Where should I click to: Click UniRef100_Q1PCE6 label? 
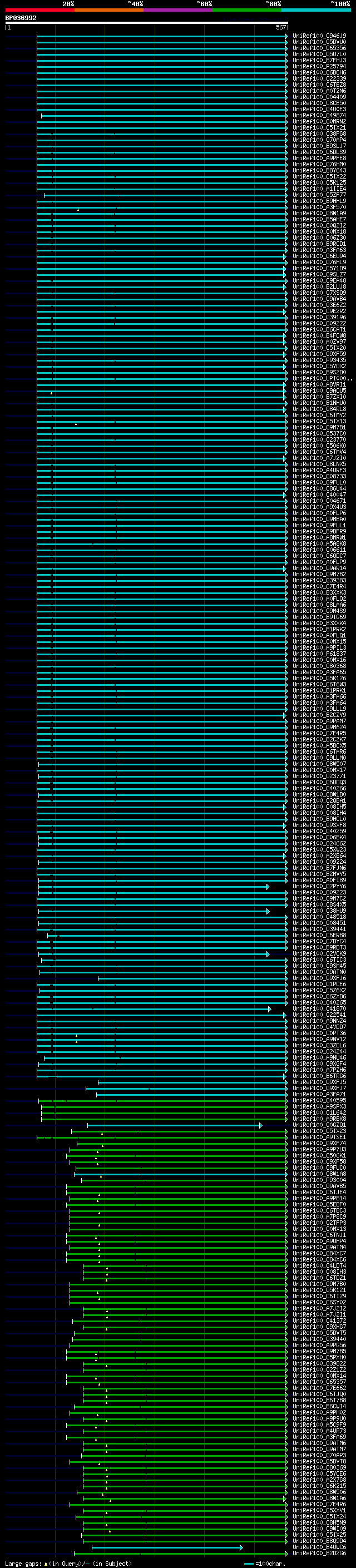(319, 985)
